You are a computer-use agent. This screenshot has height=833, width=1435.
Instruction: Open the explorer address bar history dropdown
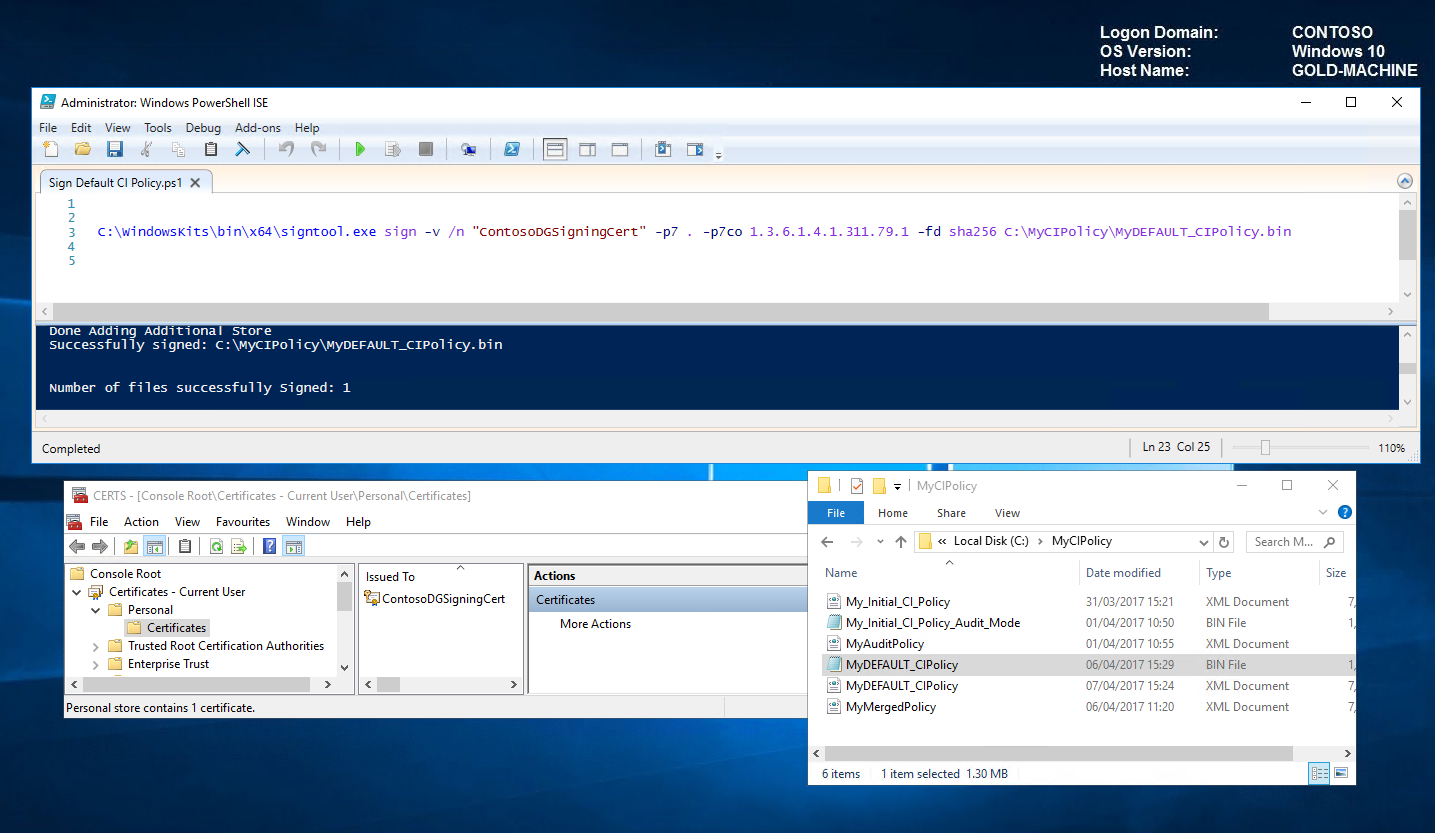1204,542
